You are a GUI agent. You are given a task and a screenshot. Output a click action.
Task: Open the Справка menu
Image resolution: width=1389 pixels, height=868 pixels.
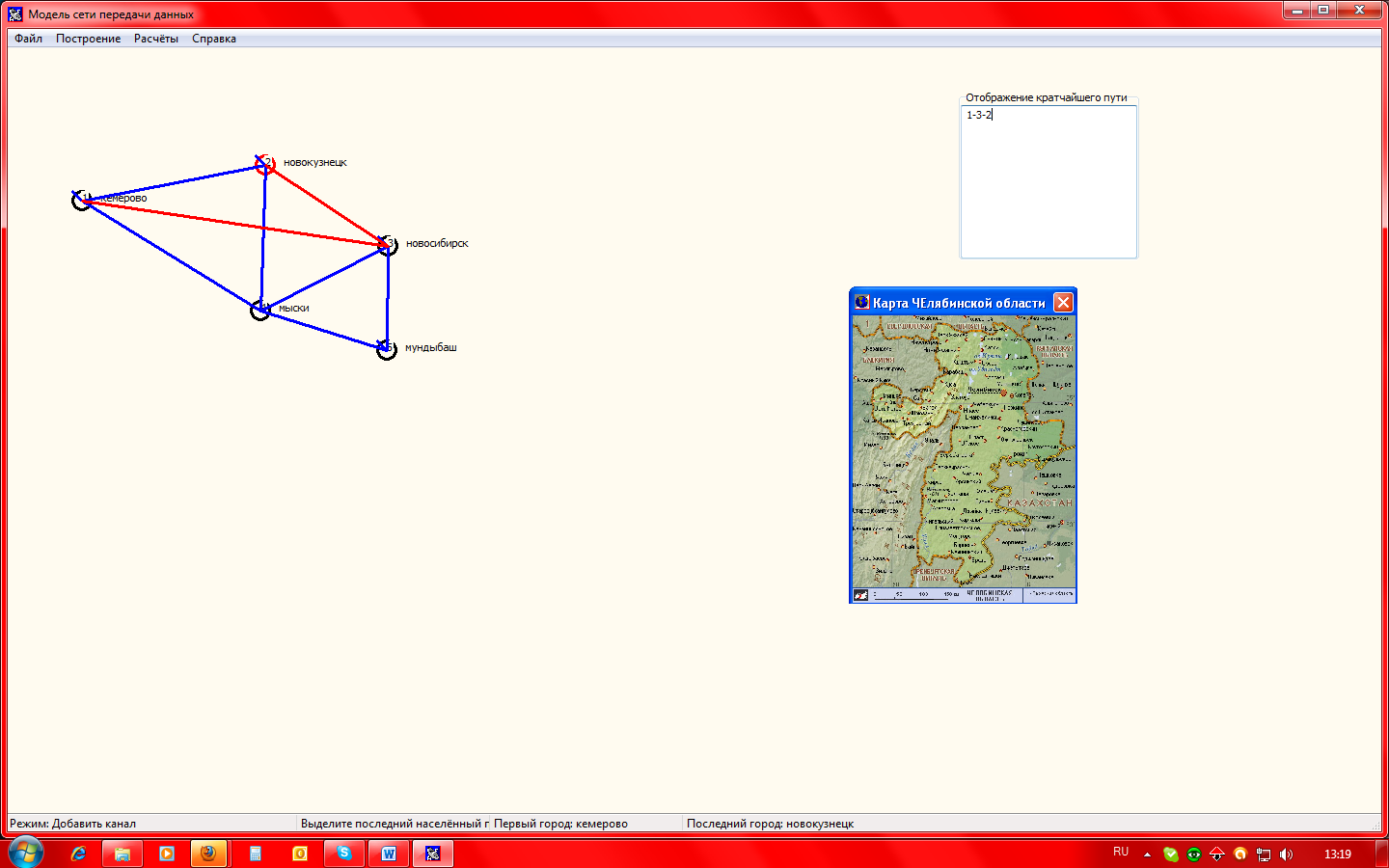point(214,39)
